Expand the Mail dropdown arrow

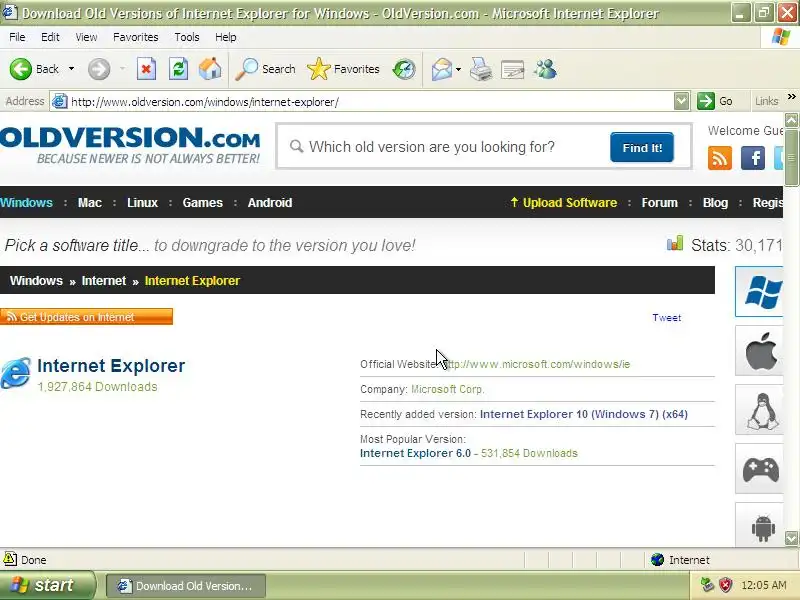[x=458, y=69]
